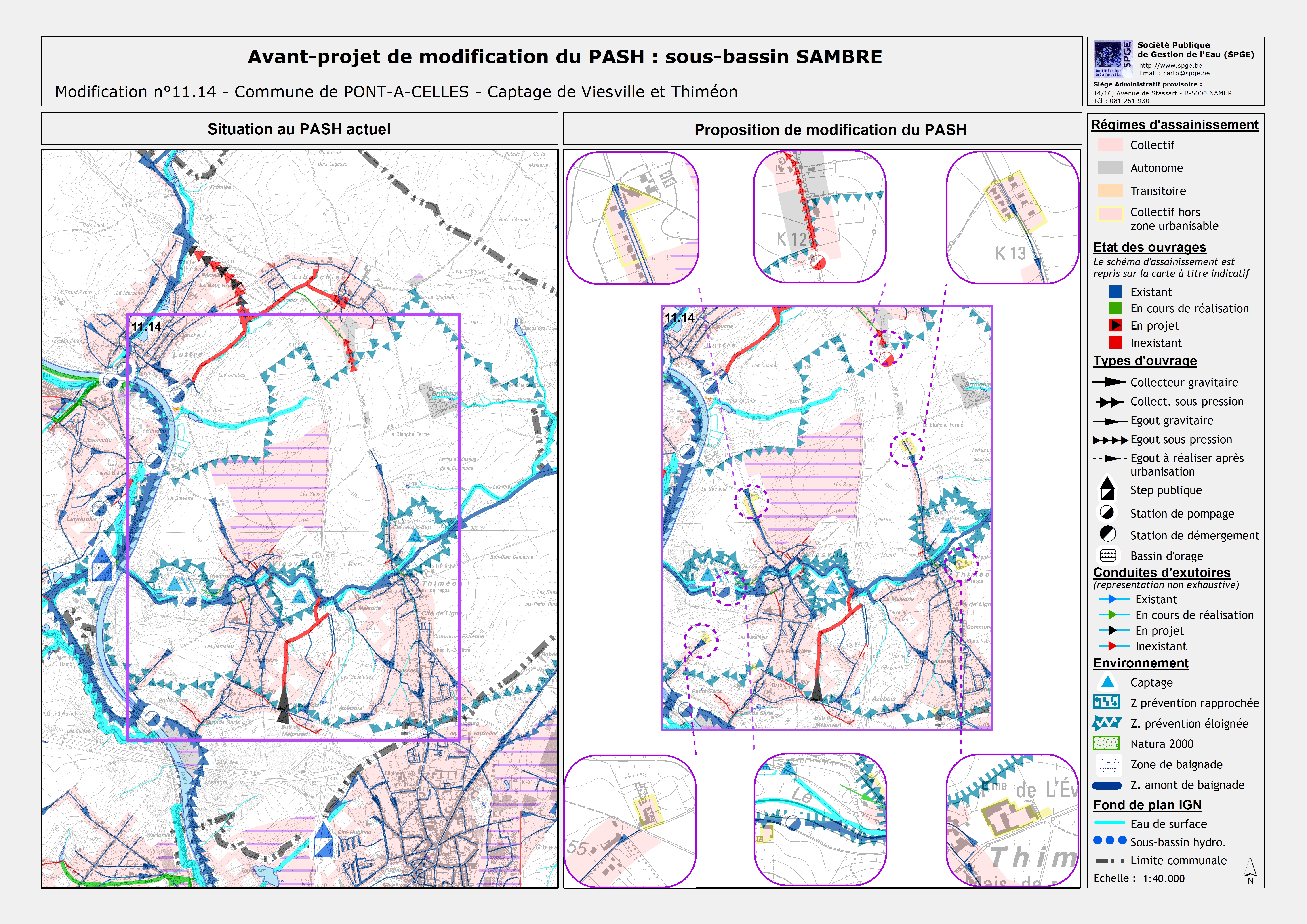Screen dimensions: 1307x924
Task: Click the Natura 2000 symbol
Action: coord(1107,743)
